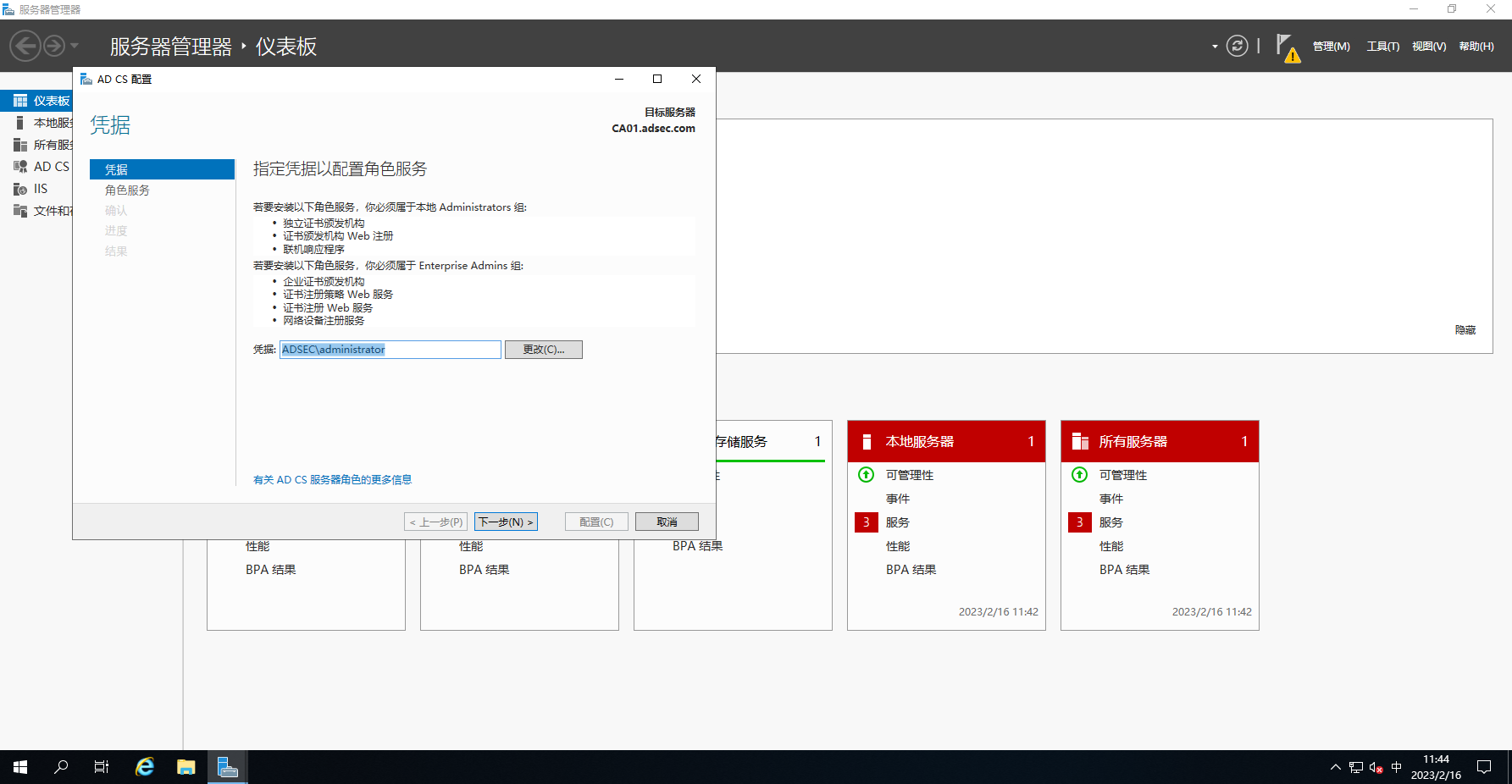Expand the navigation history dropdown arrow

(75, 46)
